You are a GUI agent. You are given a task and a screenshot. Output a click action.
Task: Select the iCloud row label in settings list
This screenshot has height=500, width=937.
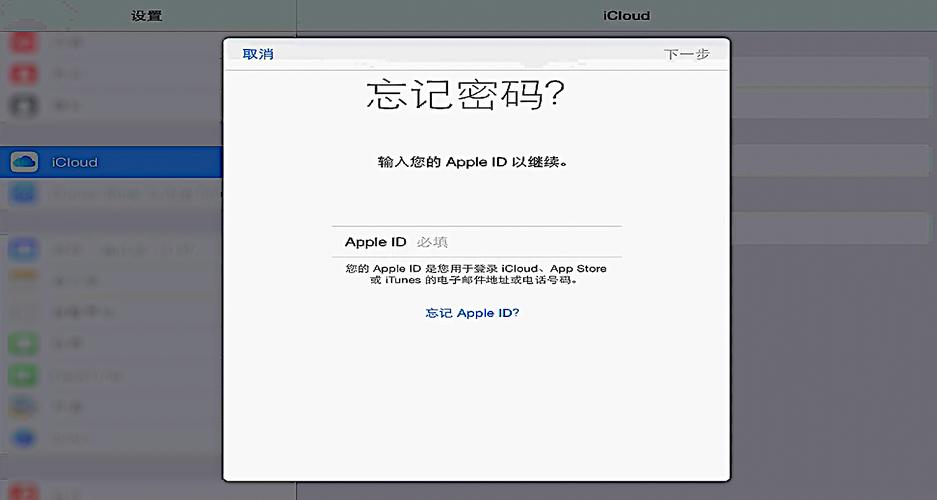[75, 162]
